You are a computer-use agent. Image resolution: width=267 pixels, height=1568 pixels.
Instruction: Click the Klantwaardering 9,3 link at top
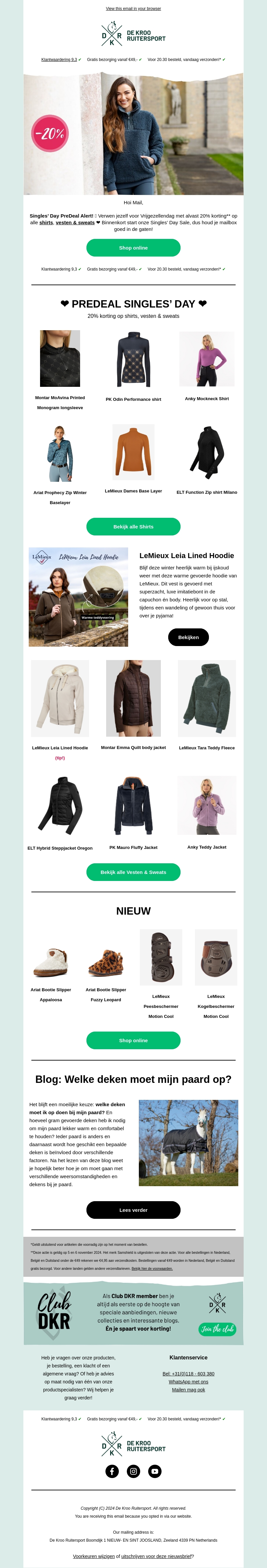click(59, 60)
